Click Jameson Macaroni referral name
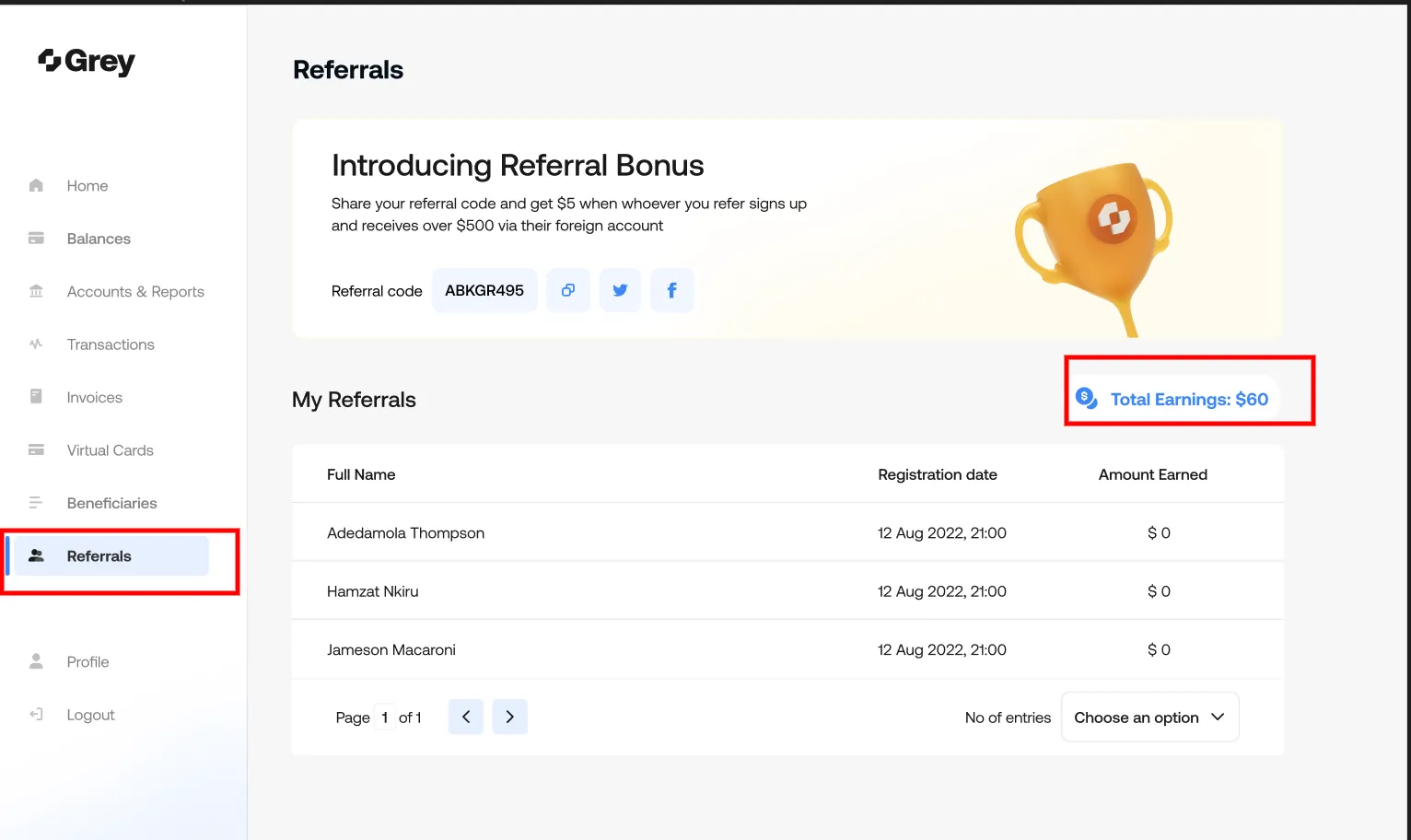 point(391,650)
